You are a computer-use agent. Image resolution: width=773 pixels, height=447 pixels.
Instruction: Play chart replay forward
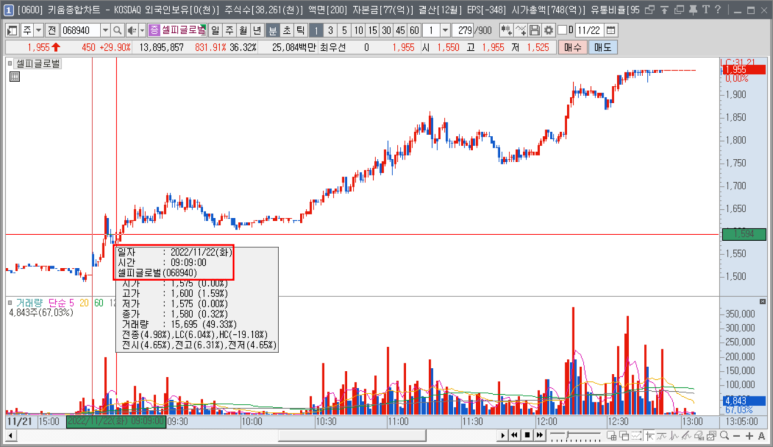(x=502, y=435)
